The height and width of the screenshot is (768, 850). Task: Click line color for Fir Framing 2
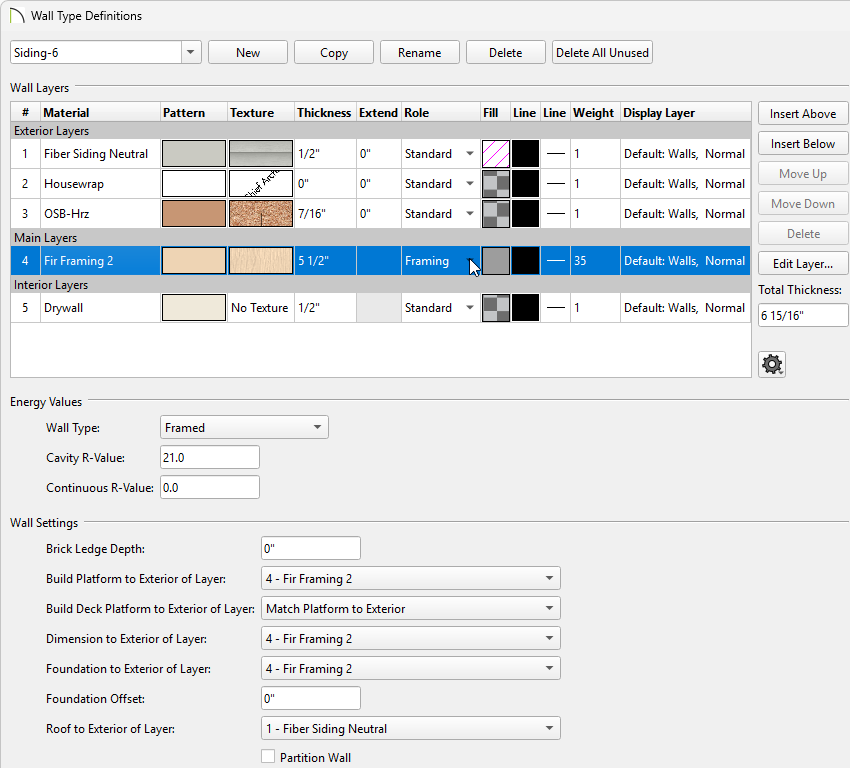525,261
